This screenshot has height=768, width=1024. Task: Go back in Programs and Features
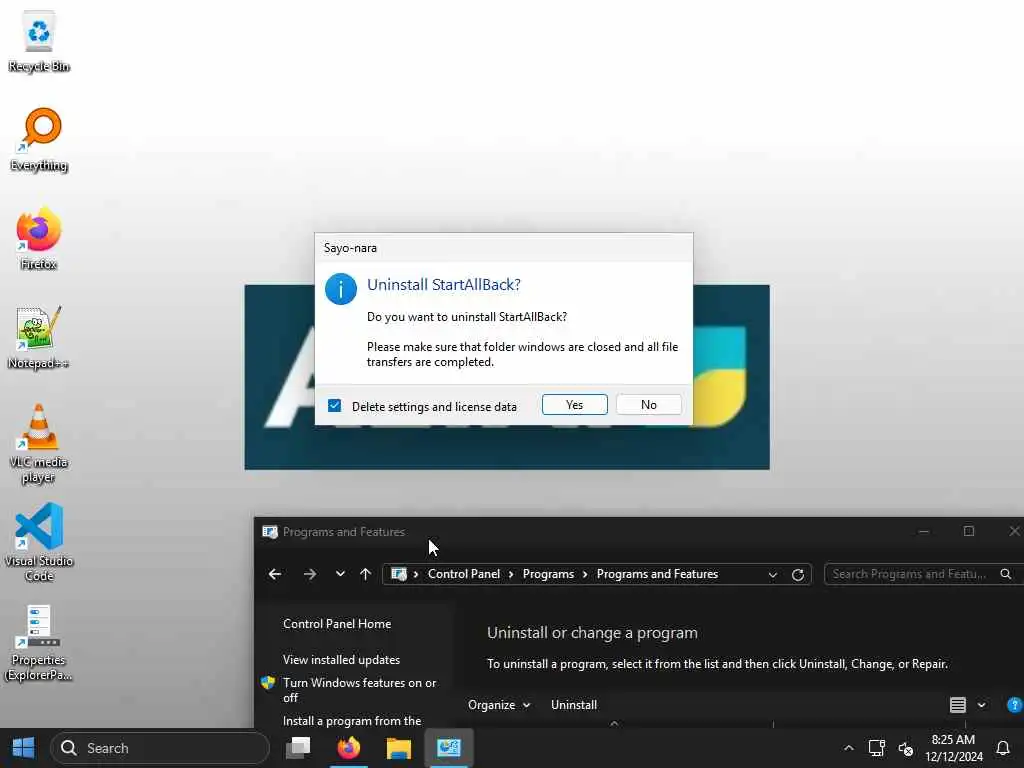275,574
